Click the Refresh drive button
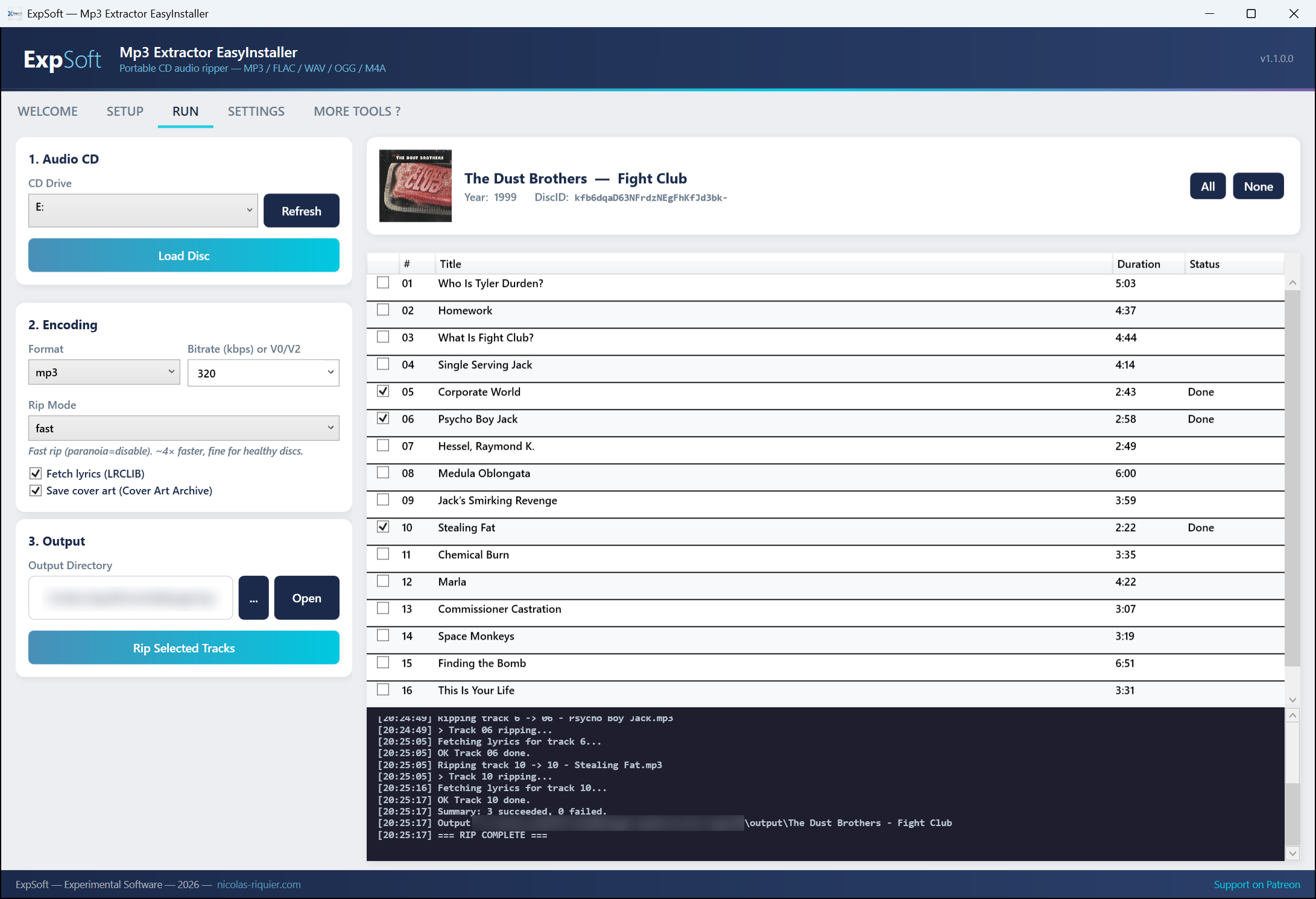 [302, 210]
